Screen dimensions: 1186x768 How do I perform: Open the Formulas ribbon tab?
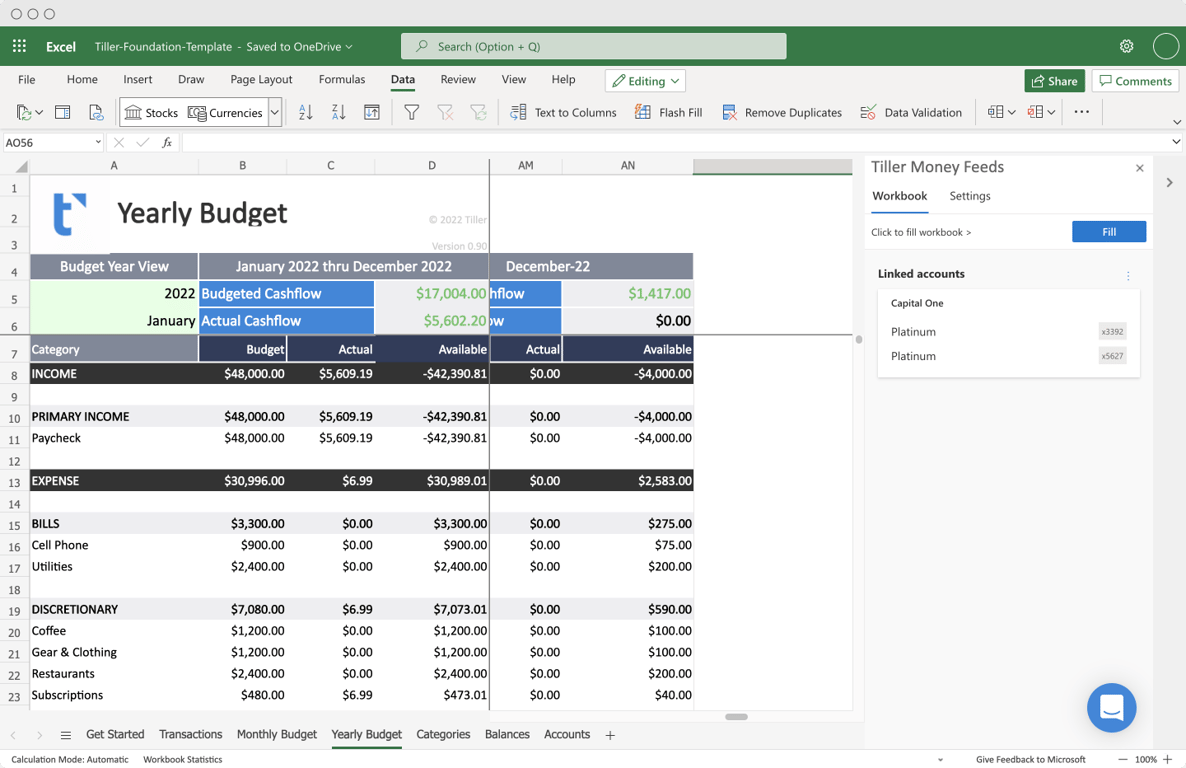pos(341,79)
